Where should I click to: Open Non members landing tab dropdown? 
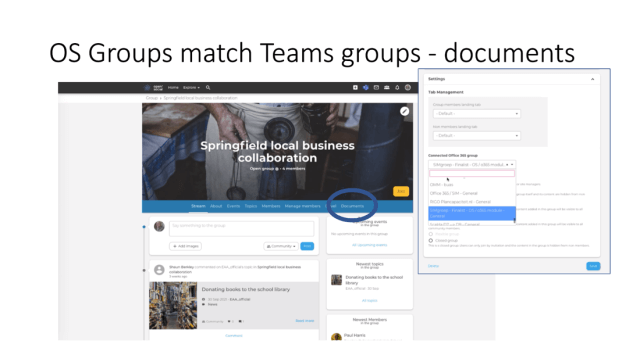tap(476, 135)
